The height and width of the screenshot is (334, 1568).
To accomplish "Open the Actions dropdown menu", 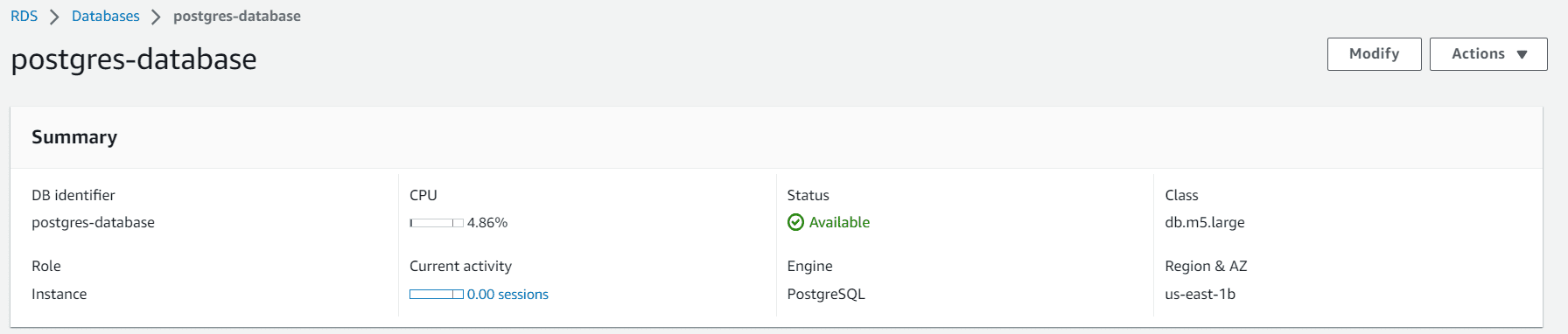I will pos(1488,54).
